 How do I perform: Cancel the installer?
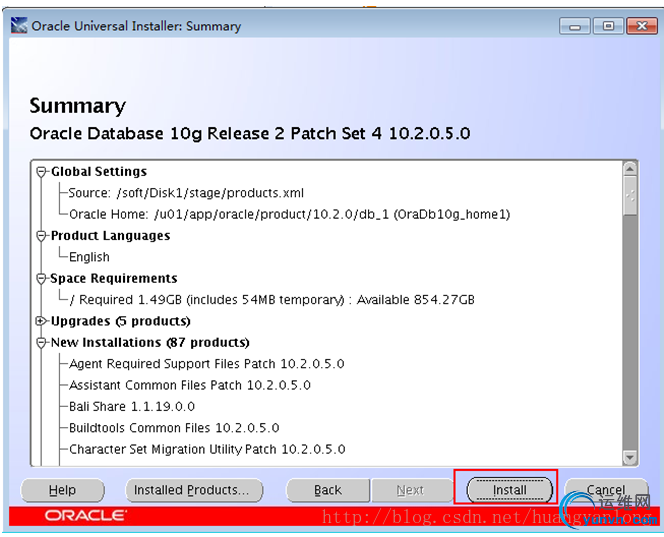coord(606,490)
